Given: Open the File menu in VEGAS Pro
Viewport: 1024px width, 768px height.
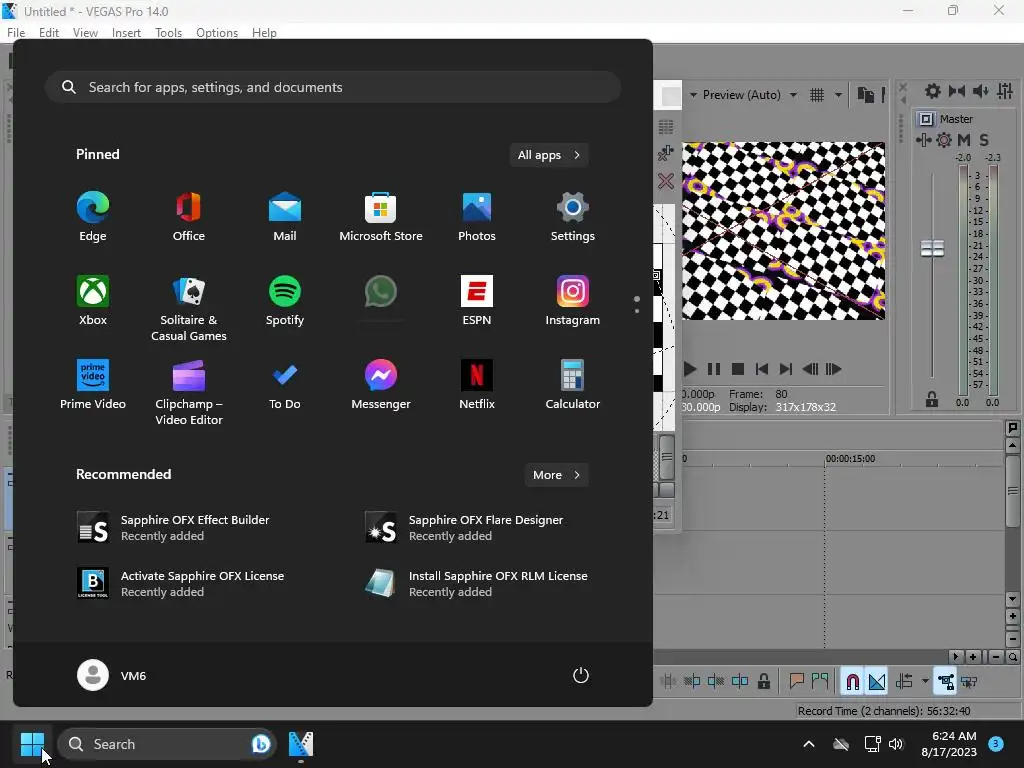Looking at the screenshot, I should 16,33.
